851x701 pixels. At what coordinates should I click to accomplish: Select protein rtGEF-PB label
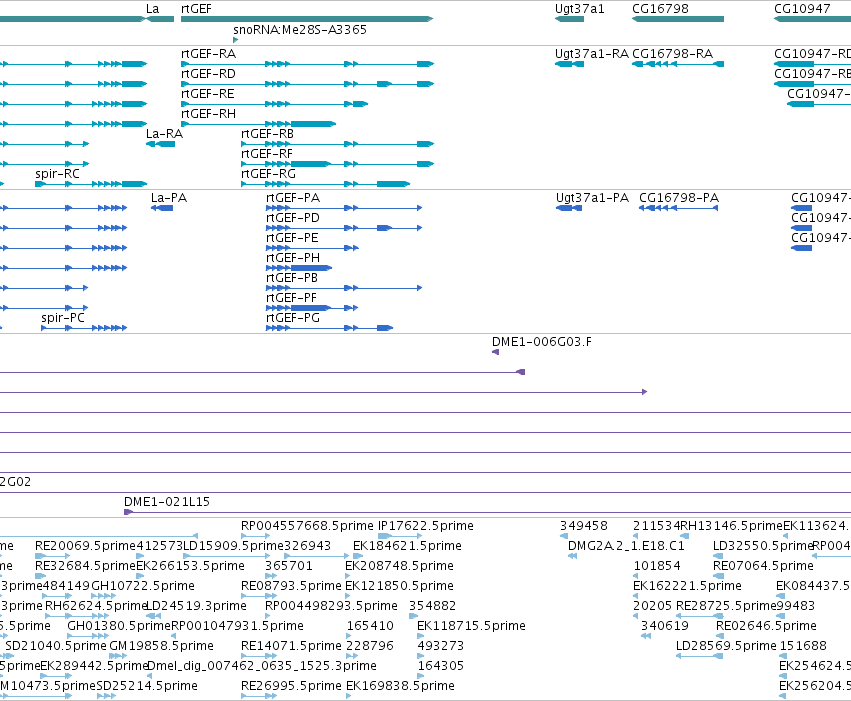tap(292, 278)
